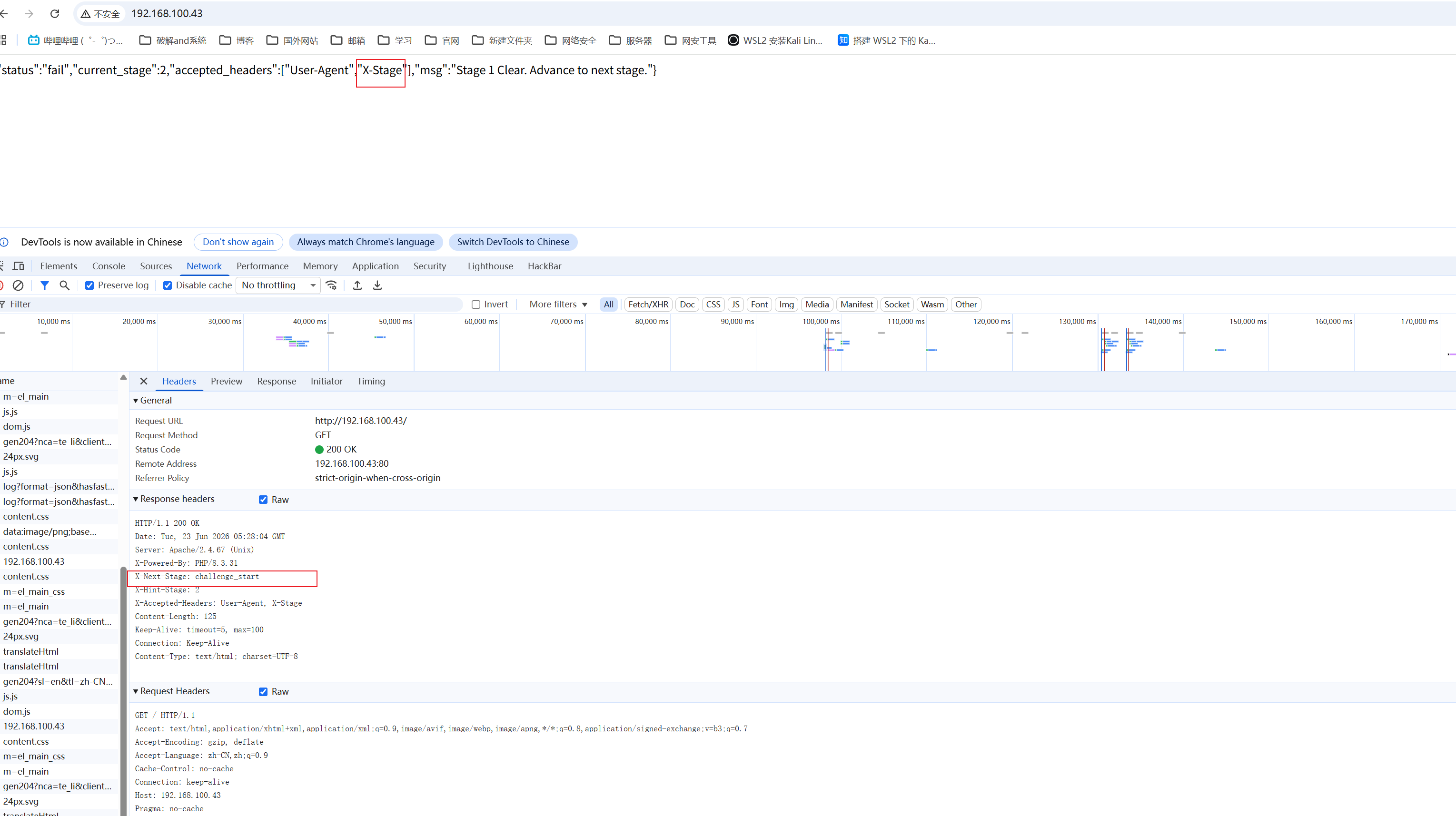Open the 服务器 bookmark folder
1456x816 pixels.
tap(630, 40)
